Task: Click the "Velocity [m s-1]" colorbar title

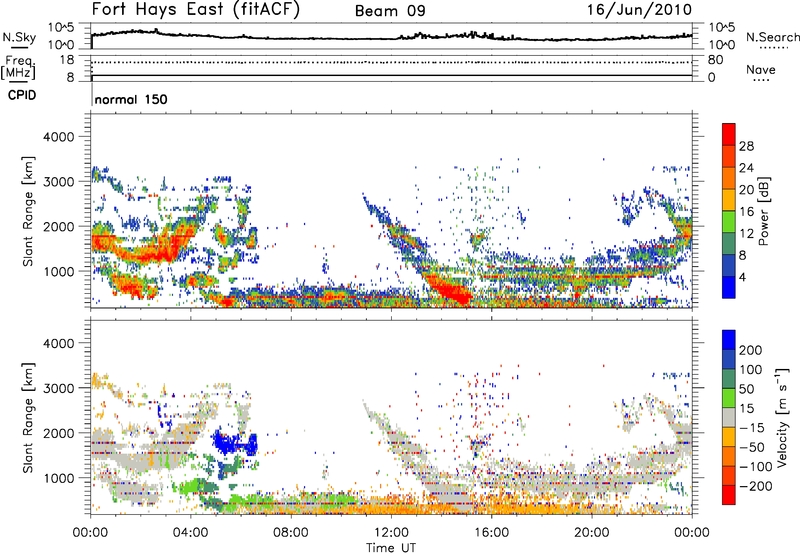Action: tap(783, 417)
